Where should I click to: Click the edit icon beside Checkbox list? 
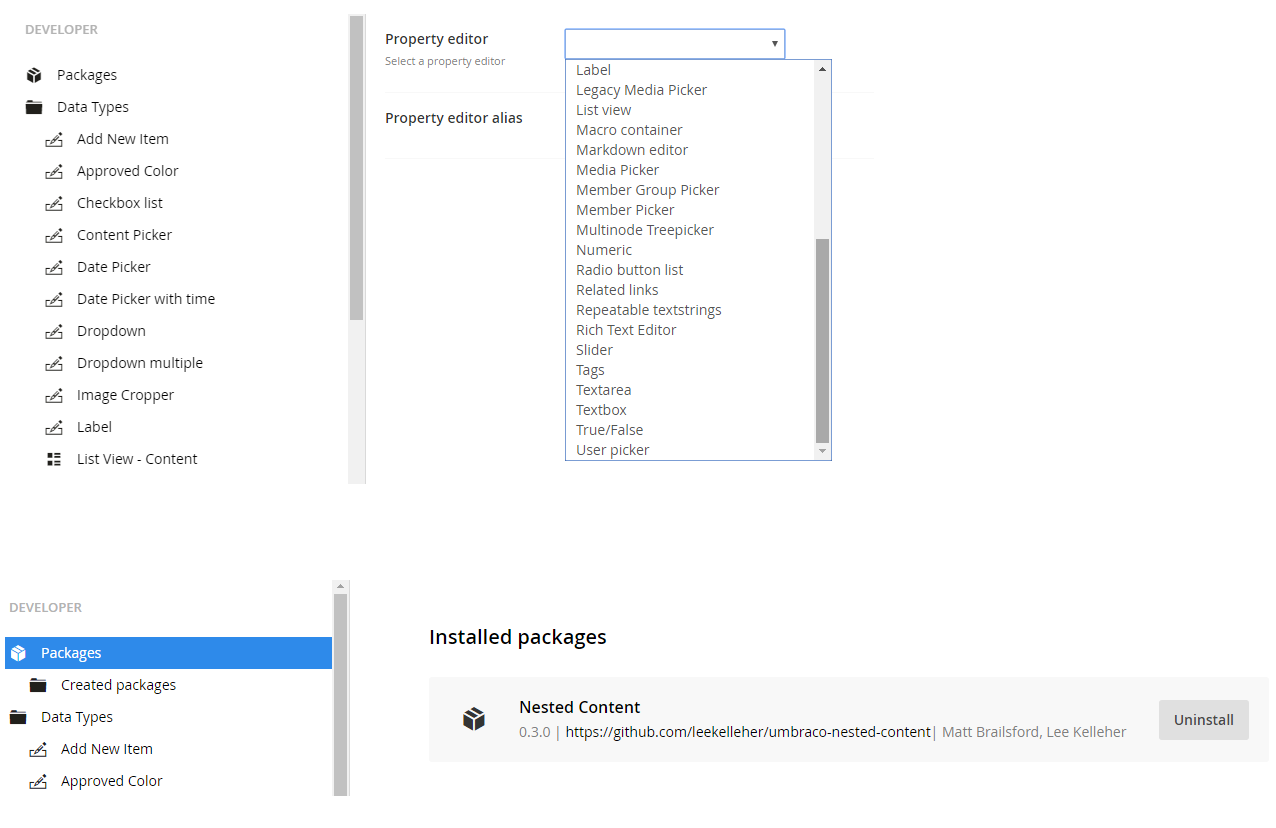point(54,203)
